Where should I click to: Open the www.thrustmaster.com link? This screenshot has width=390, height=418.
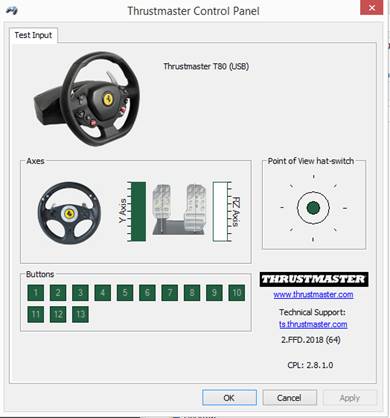[313, 295]
